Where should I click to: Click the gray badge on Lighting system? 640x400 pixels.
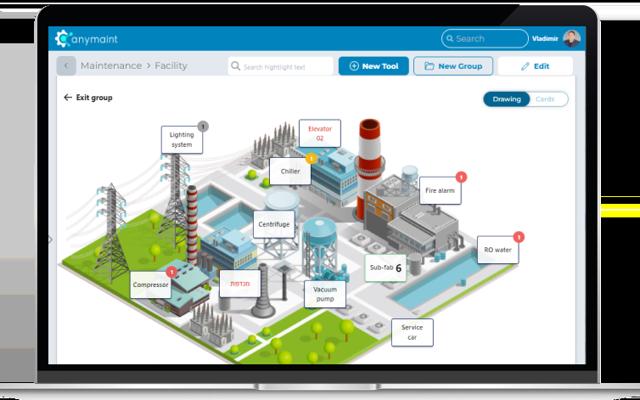pyautogui.click(x=203, y=127)
